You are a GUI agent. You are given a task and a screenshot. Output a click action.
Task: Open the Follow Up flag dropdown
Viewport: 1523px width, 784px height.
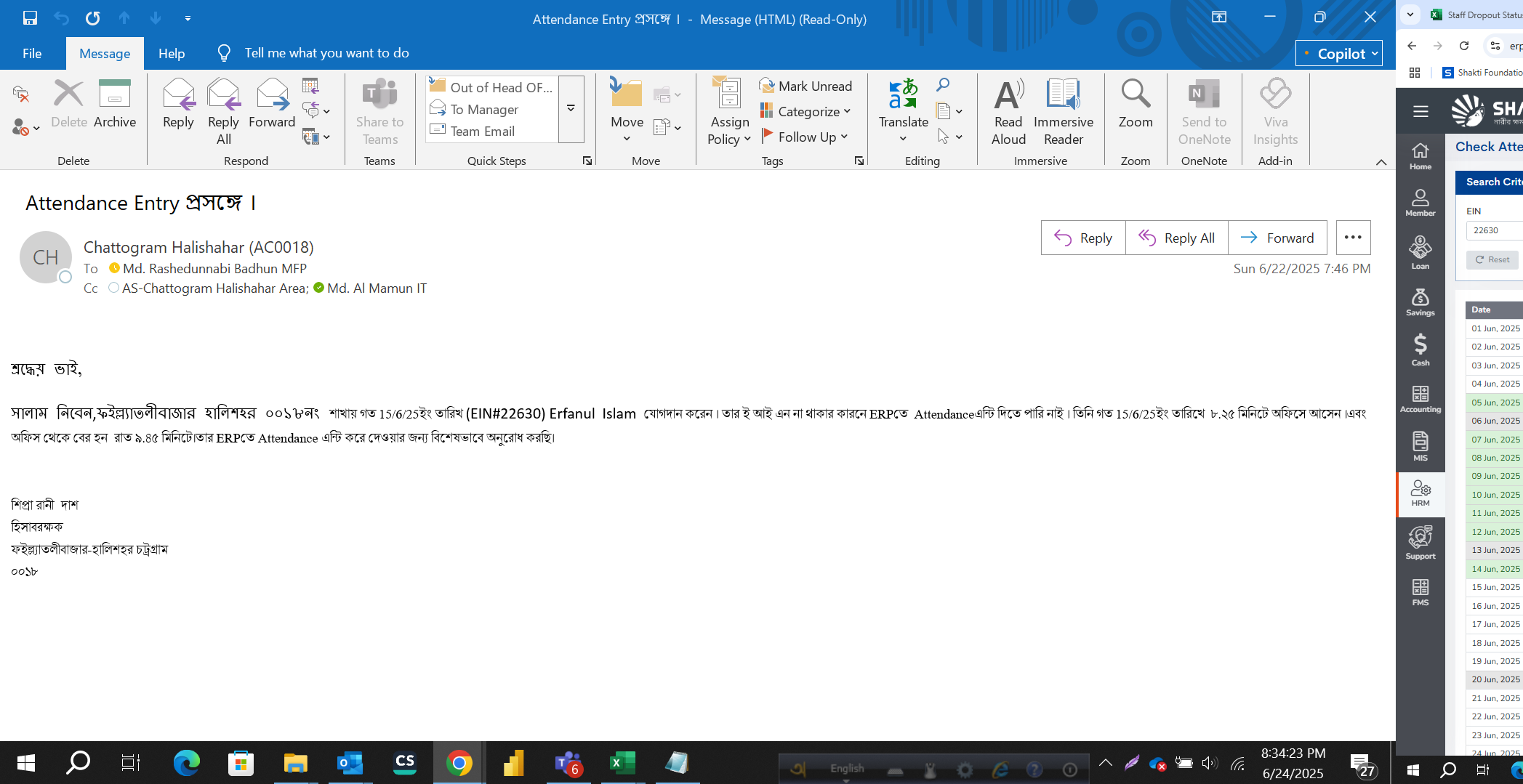click(805, 137)
